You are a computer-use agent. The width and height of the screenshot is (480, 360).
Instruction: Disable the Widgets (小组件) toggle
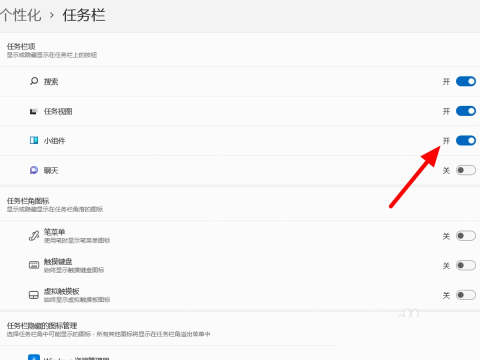466,141
